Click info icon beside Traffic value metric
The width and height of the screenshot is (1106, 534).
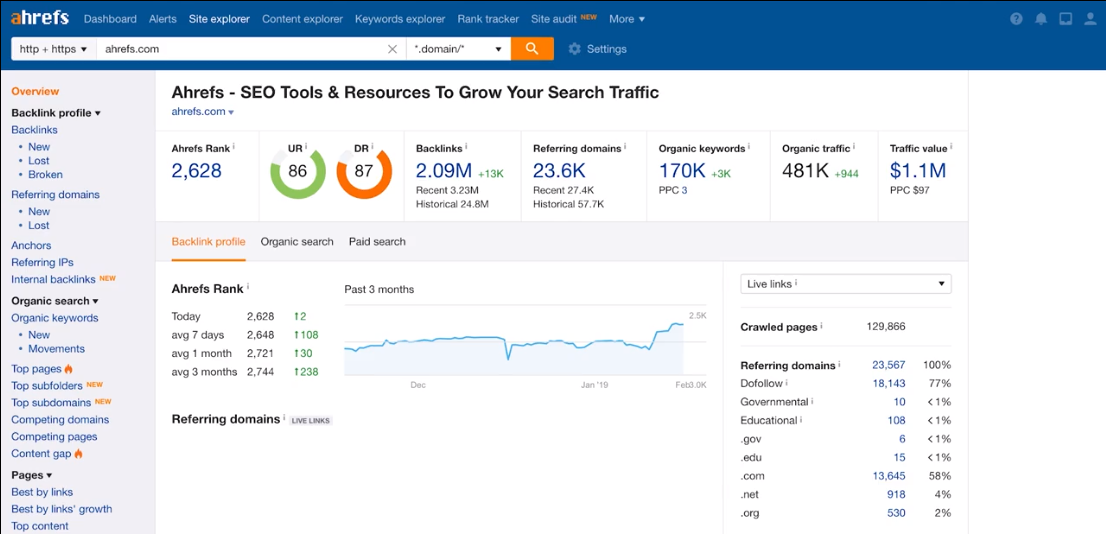pos(951,147)
